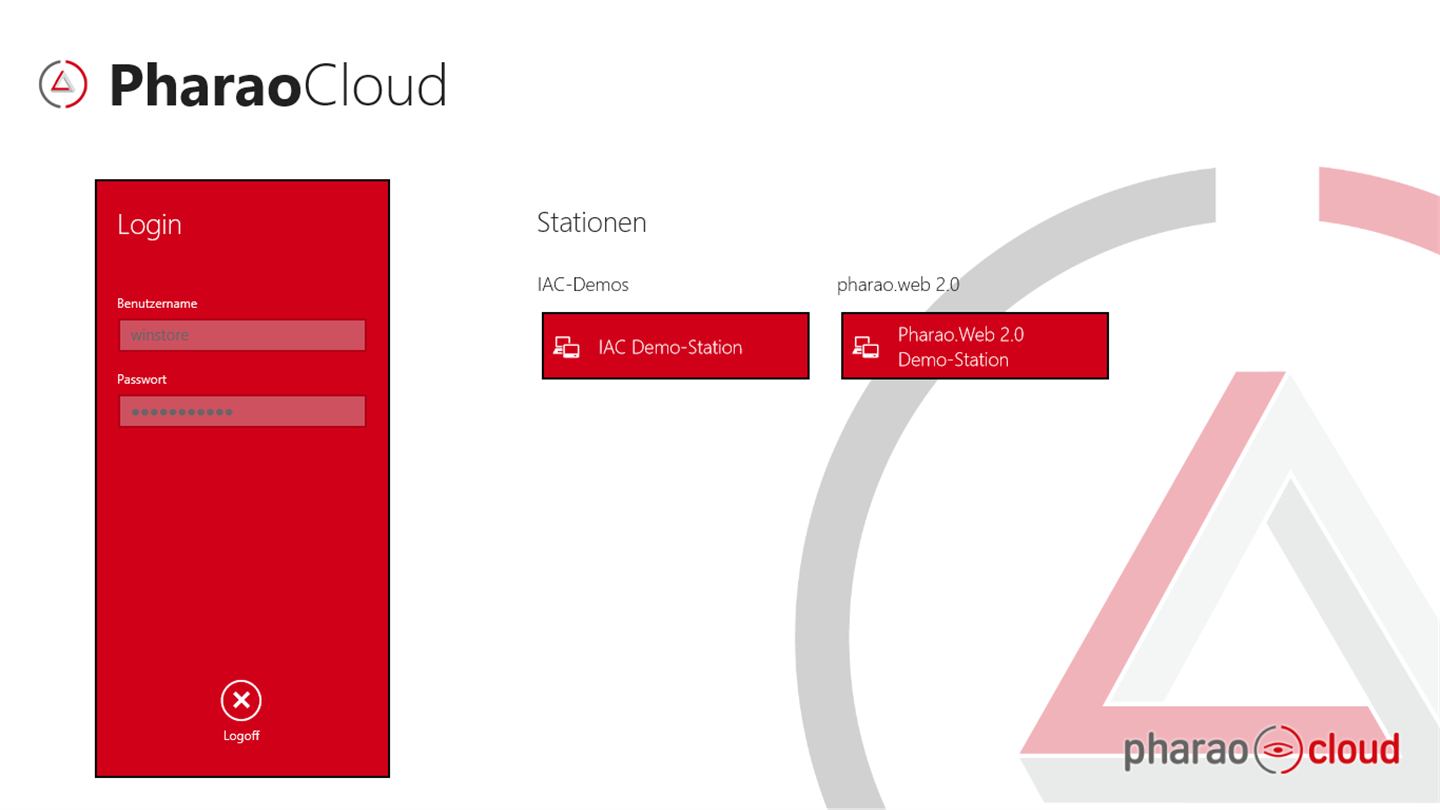Click the Logoff X icon
Image resolution: width=1440 pixels, height=810 pixels.
tap(241, 701)
